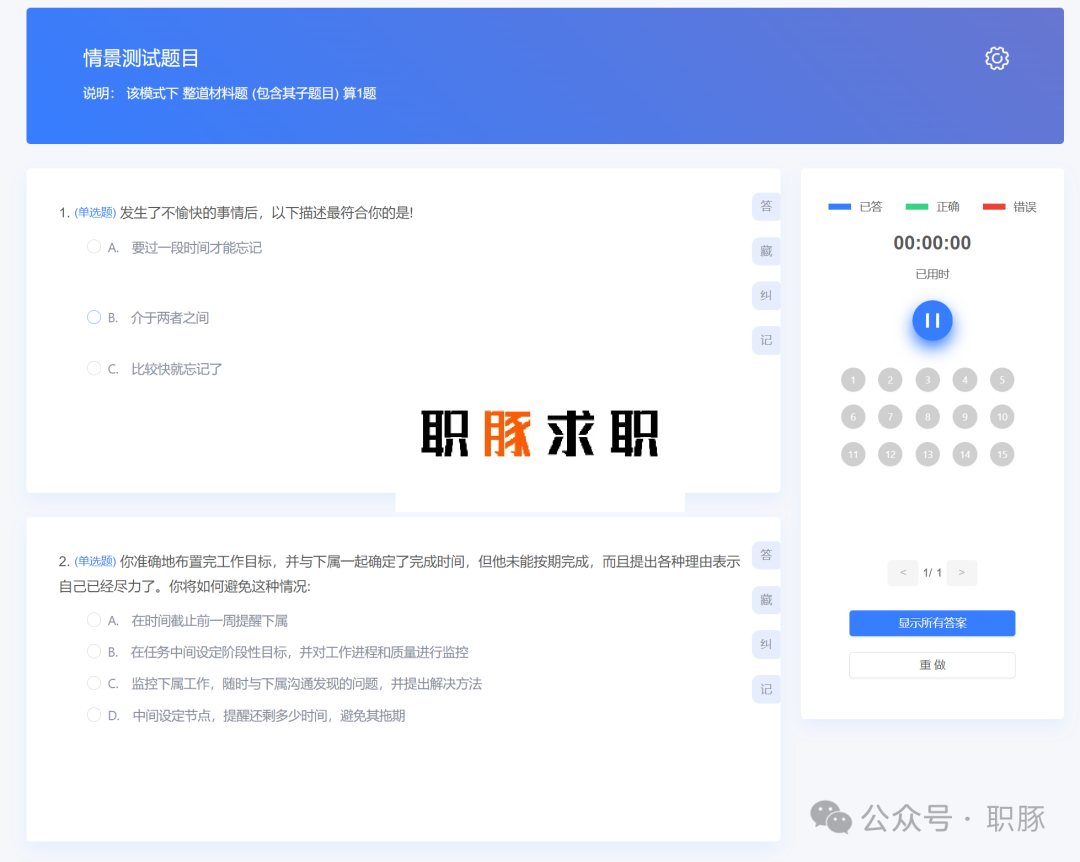The width and height of the screenshot is (1080, 862).
Task: Click the next page arrow in pagination
Action: [x=961, y=572]
